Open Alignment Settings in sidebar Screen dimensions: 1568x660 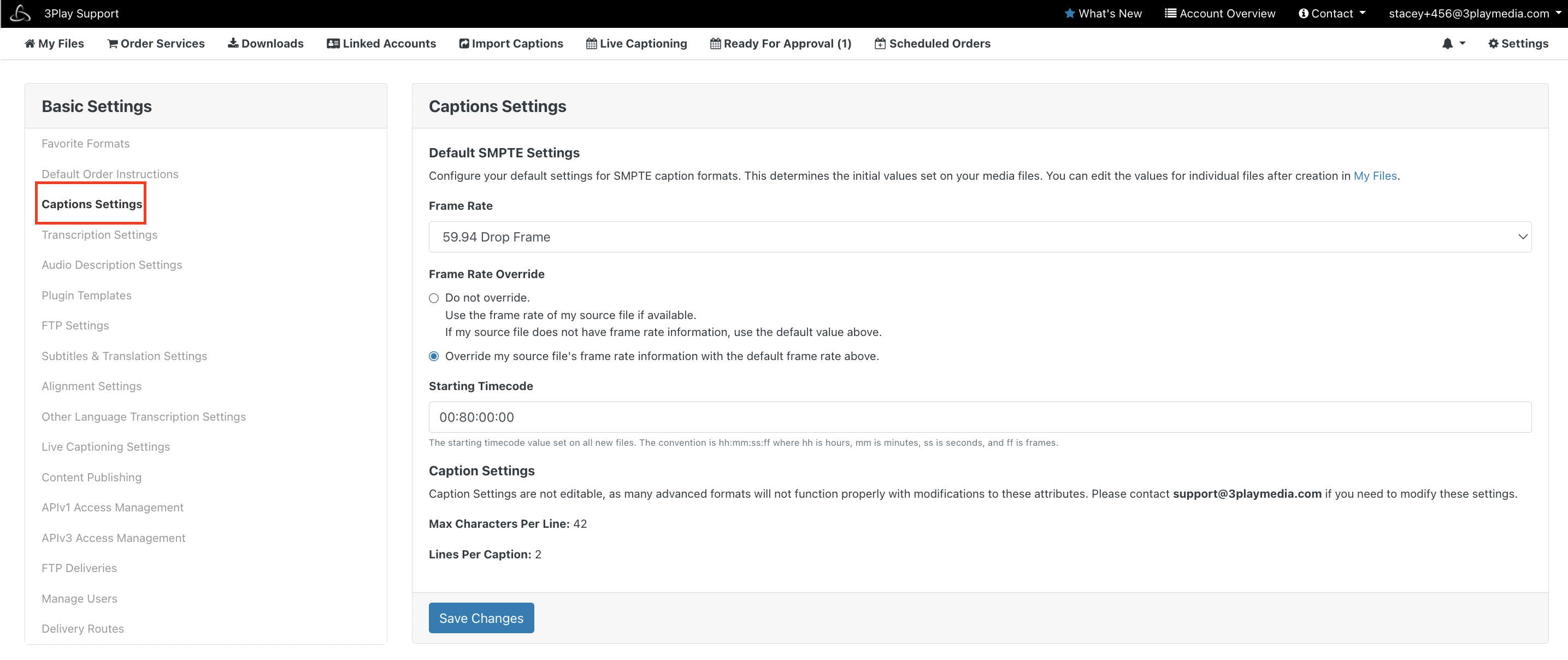click(91, 386)
